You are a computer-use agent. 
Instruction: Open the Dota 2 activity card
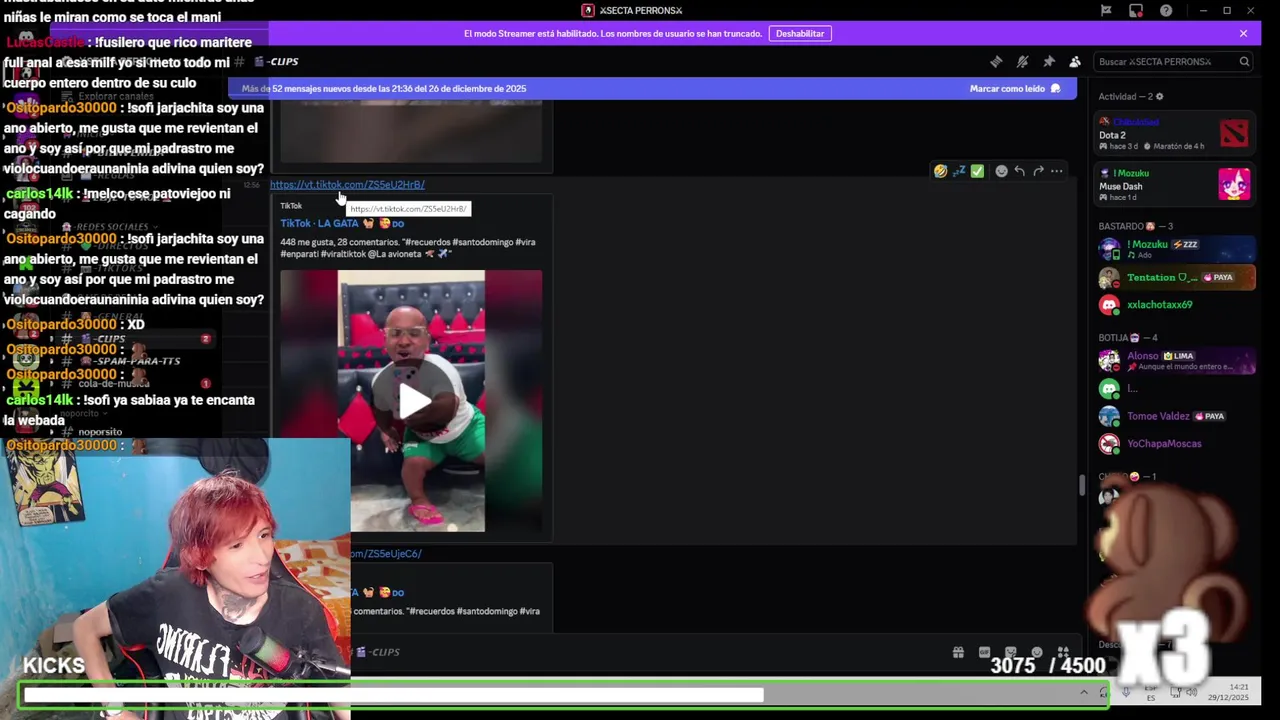(x=1174, y=133)
